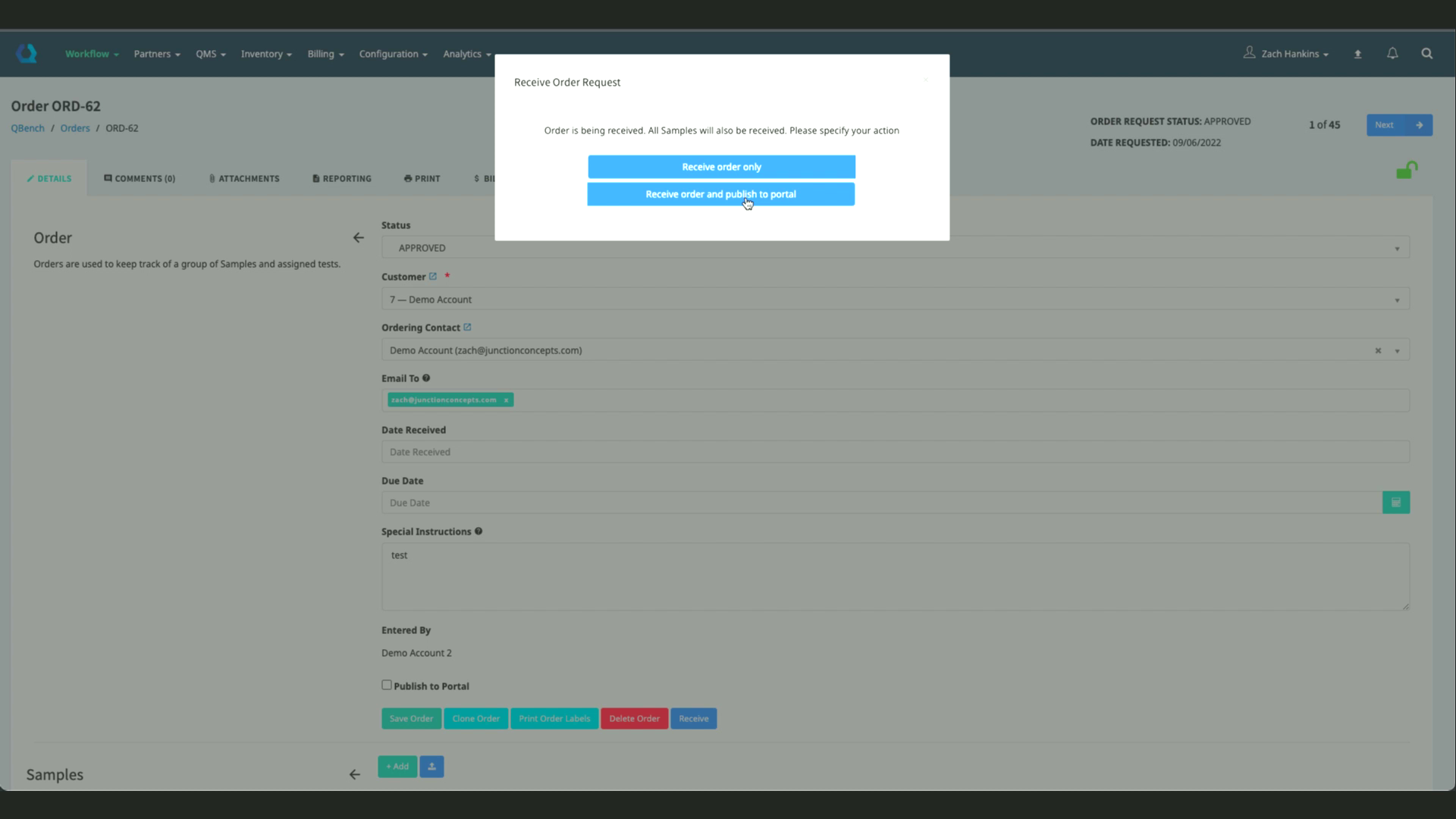Open the Inventory menu
This screenshot has height=819, width=1456.
tap(265, 54)
